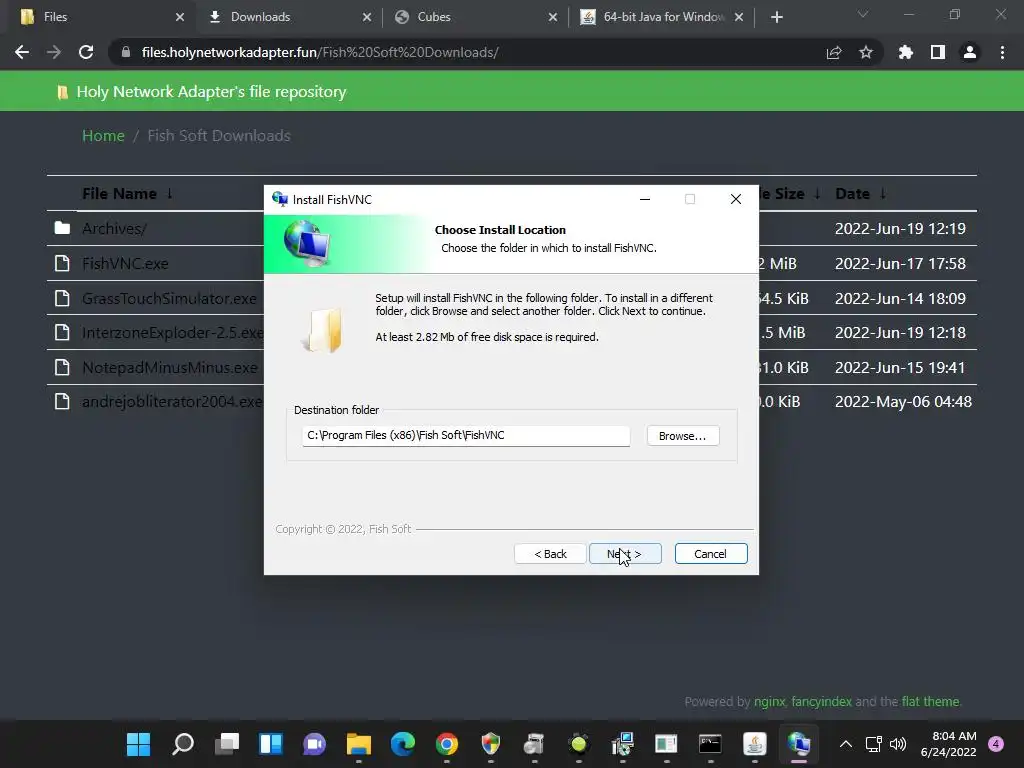Bookmark this page with star
This screenshot has height=768, width=1024.
tap(866, 52)
